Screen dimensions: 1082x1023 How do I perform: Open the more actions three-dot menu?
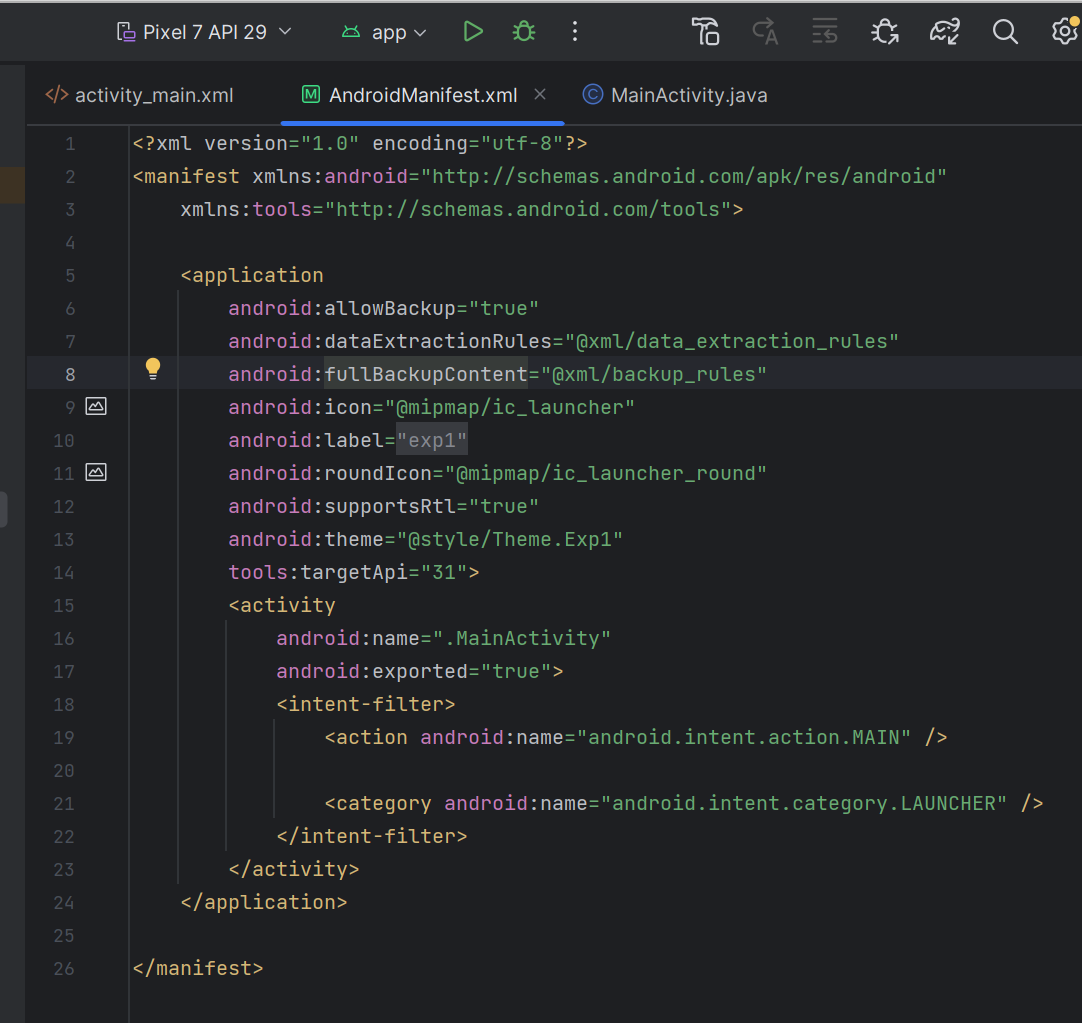[x=575, y=32]
